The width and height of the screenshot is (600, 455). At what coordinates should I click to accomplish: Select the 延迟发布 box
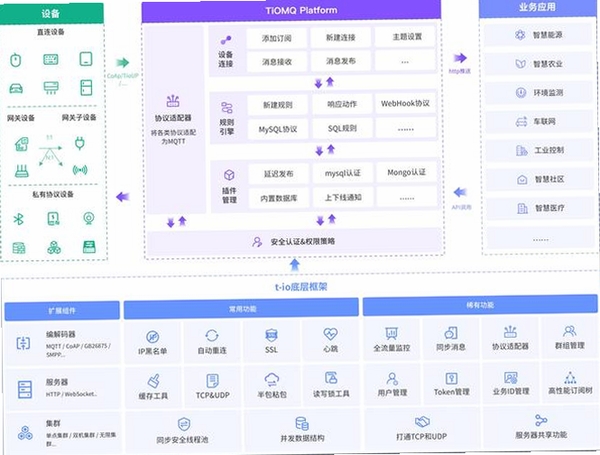coord(279,174)
